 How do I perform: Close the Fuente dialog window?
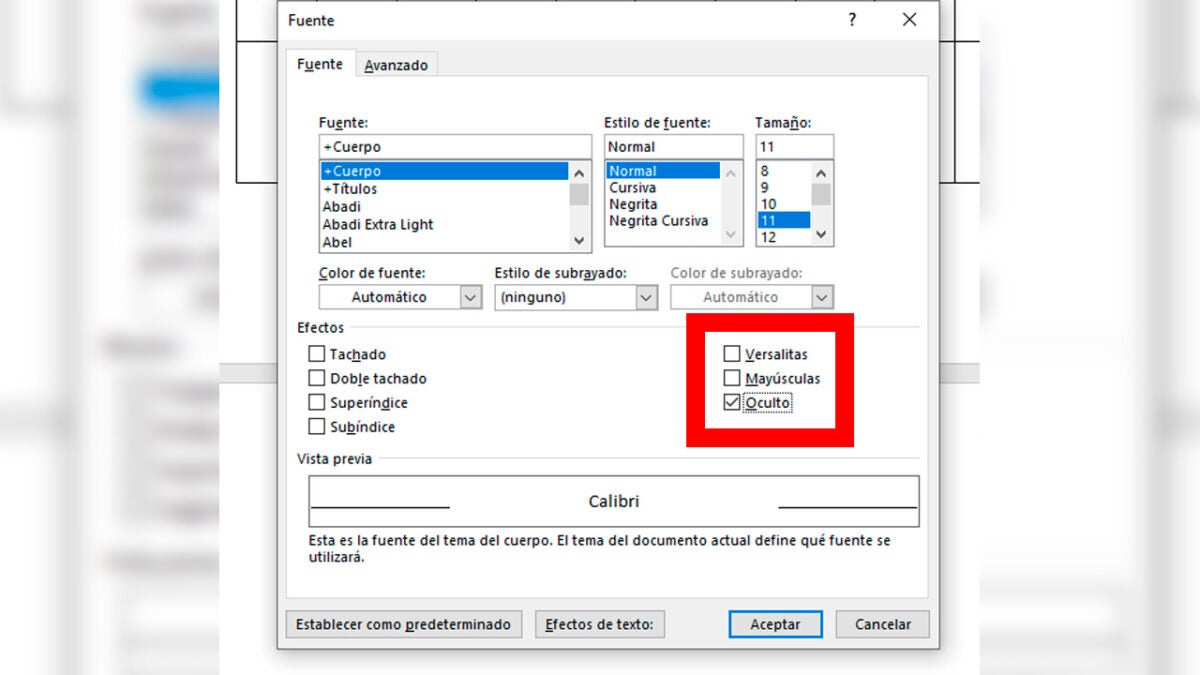pyautogui.click(x=909, y=20)
